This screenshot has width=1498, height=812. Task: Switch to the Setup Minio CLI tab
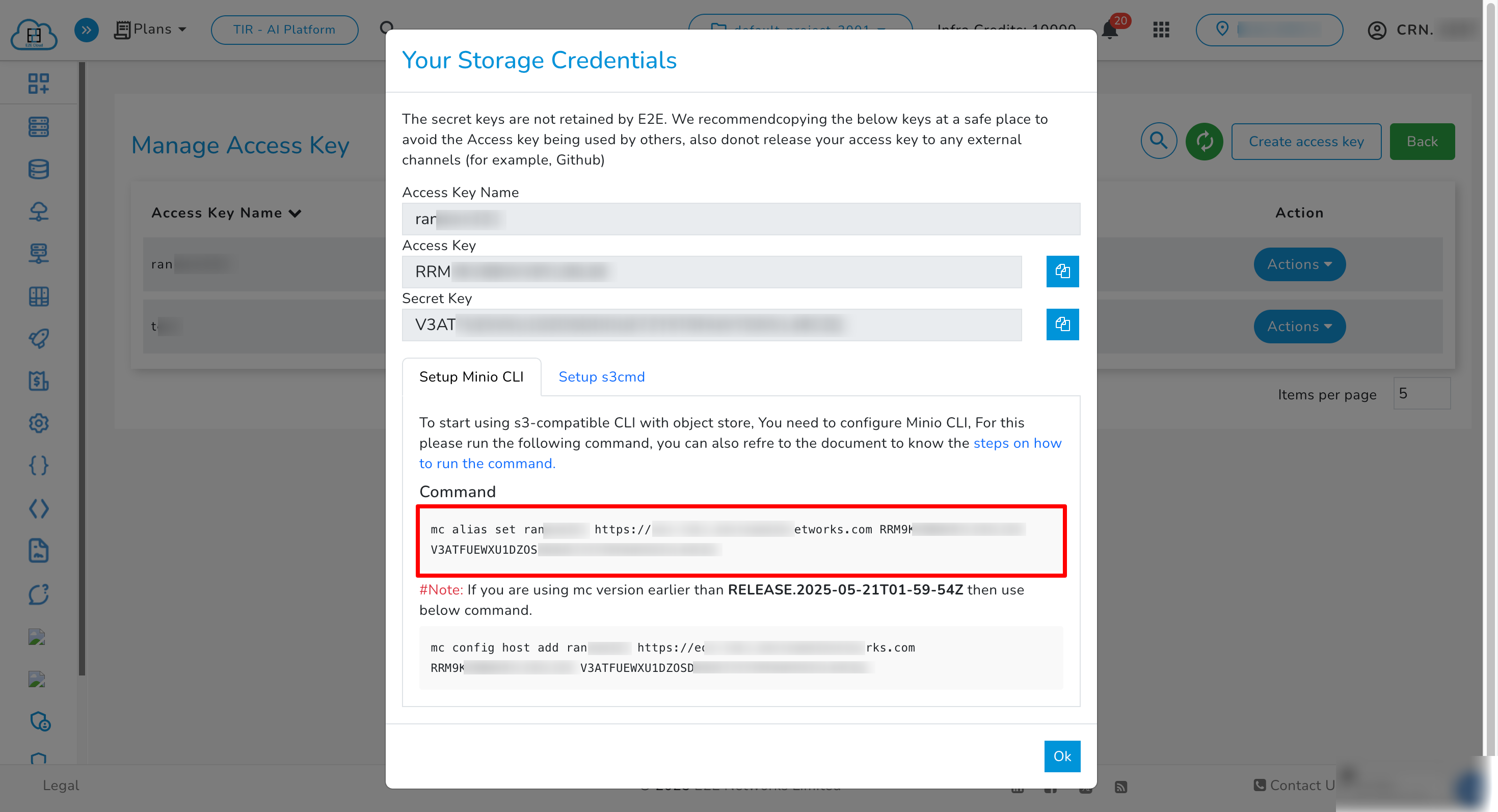coord(471,376)
